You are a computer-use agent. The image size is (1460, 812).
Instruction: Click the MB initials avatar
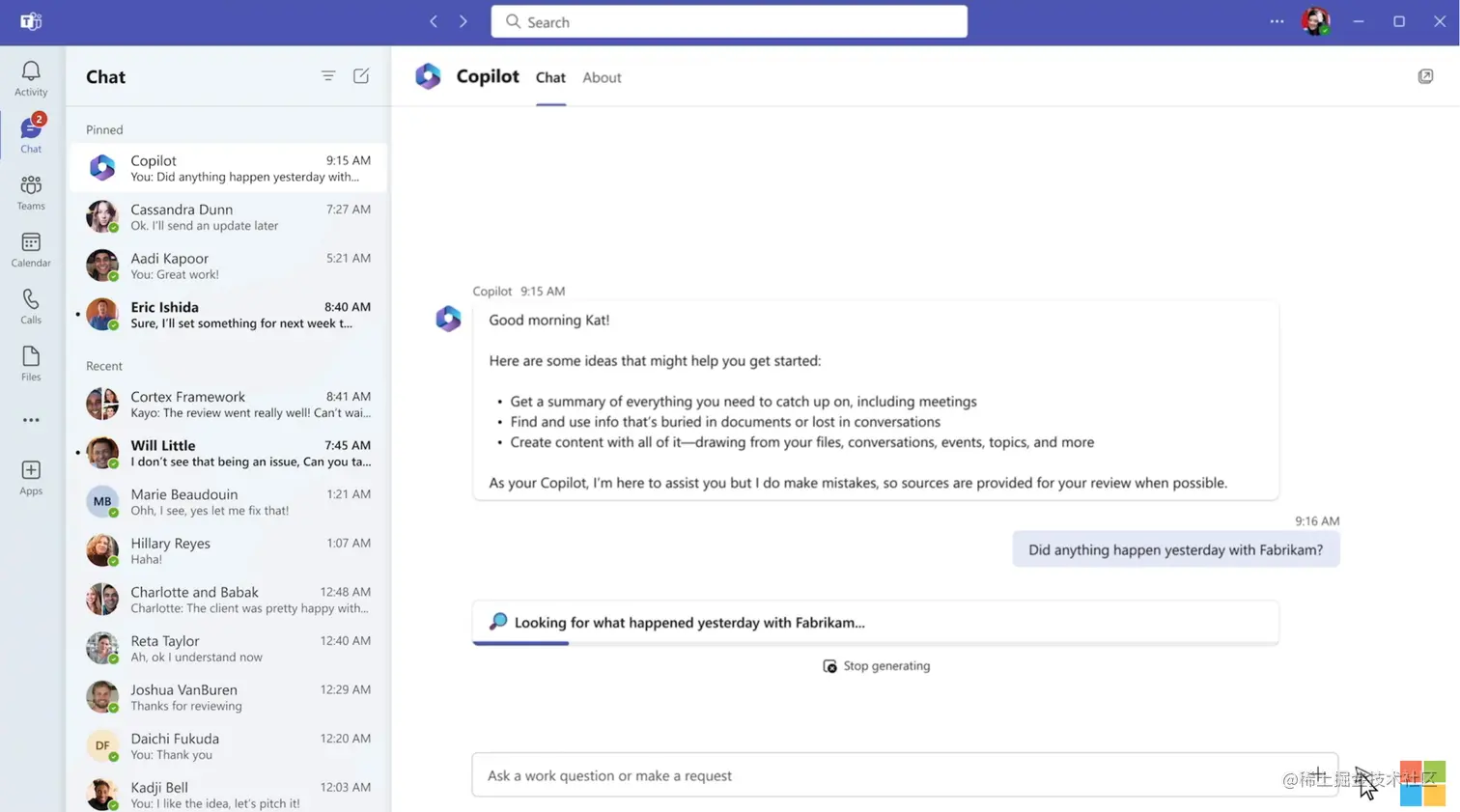102,501
